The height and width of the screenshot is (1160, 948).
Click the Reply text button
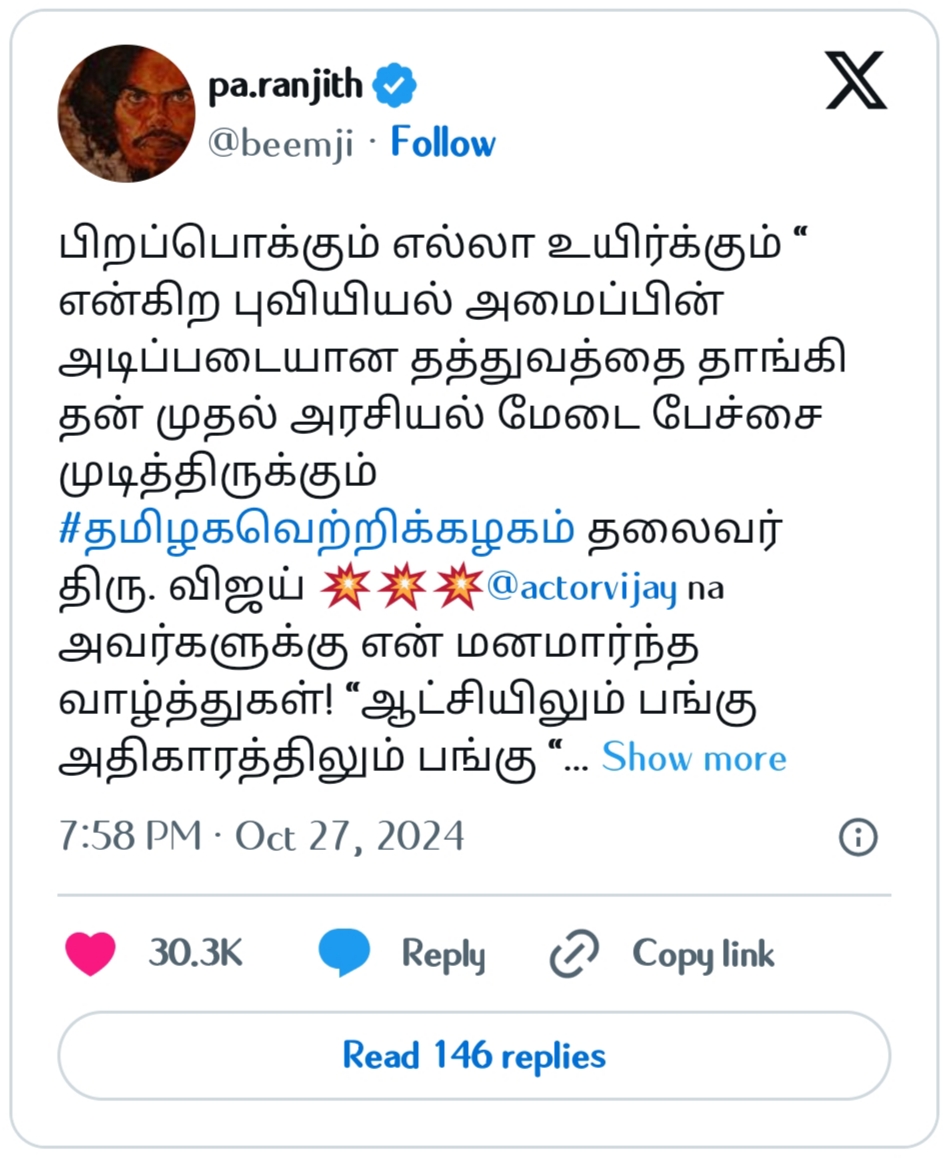443,954
